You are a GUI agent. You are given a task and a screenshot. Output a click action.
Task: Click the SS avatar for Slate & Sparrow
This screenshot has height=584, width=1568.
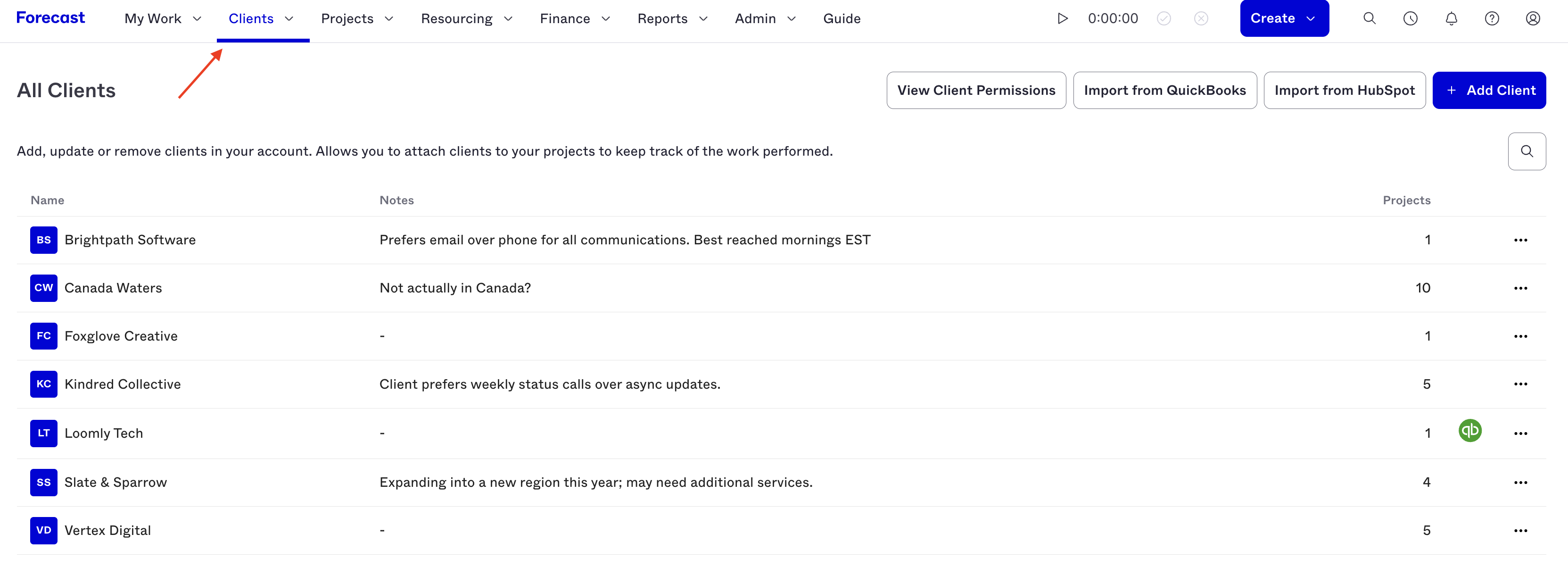[44, 482]
